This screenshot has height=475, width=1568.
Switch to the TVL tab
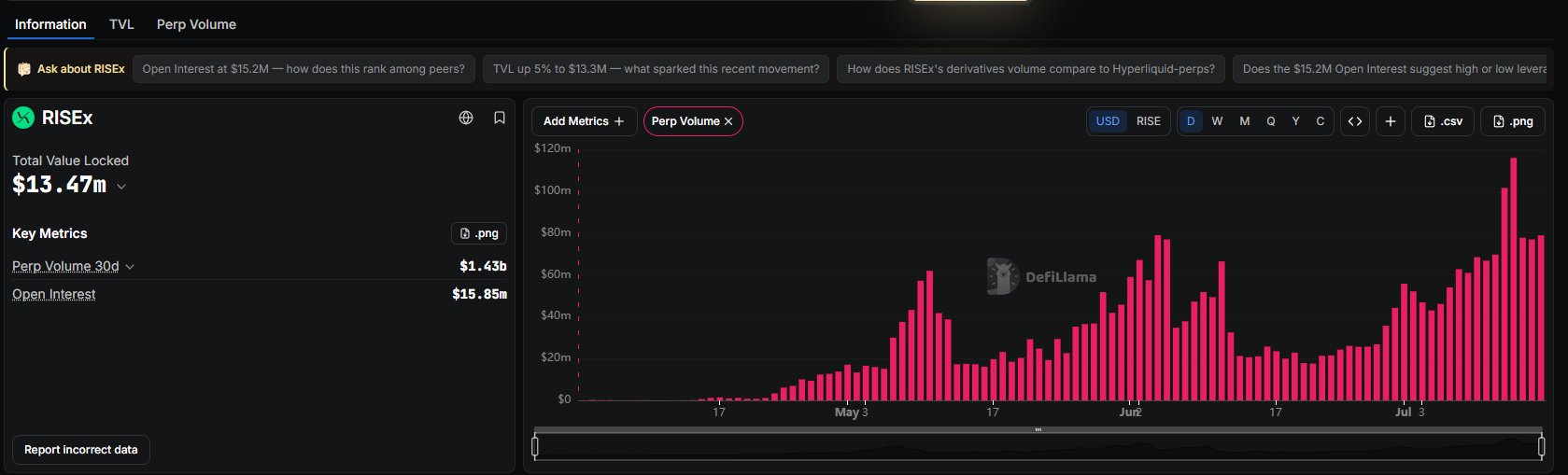click(x=121, y=24)
